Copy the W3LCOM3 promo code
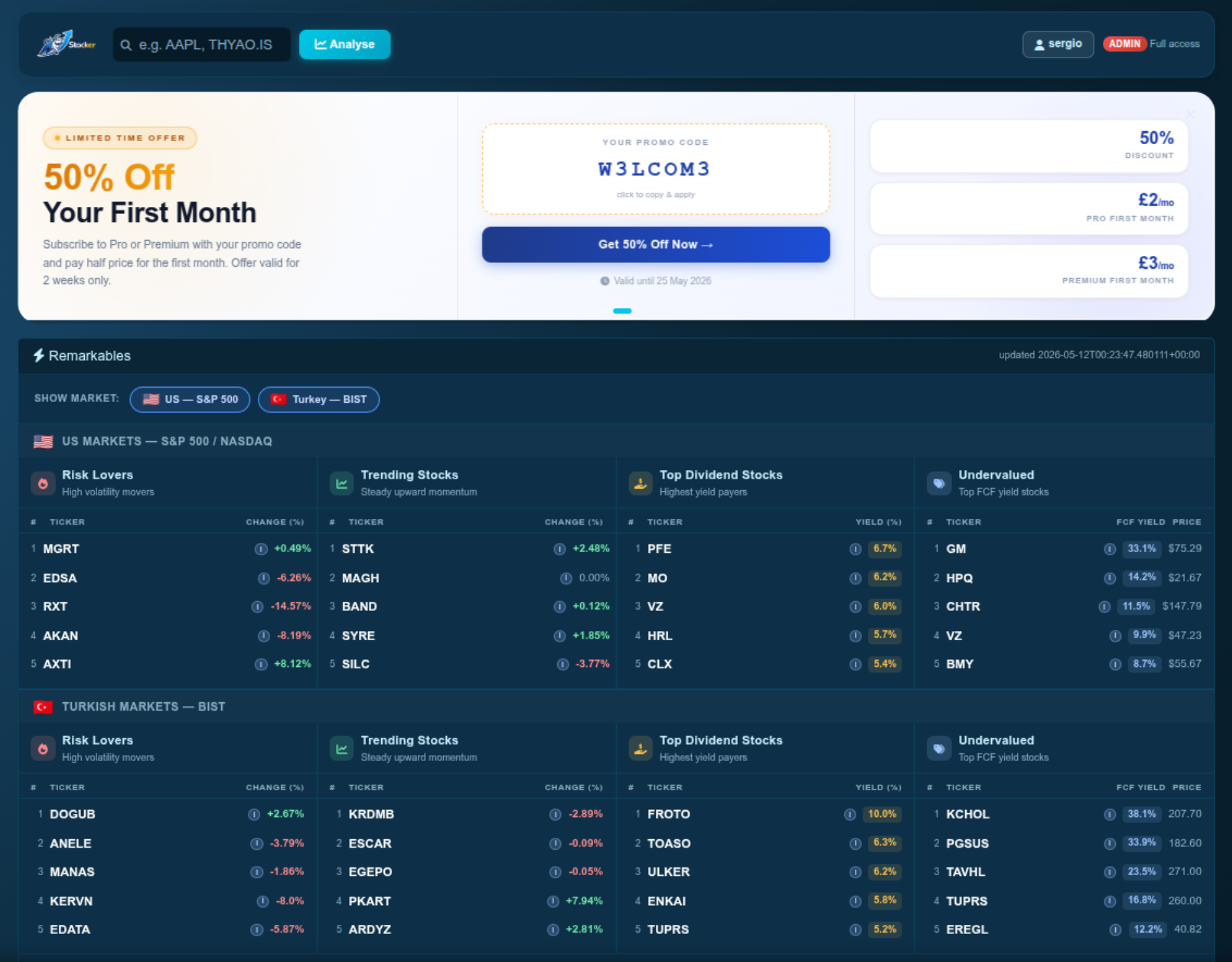 click(x=656, y=169)
